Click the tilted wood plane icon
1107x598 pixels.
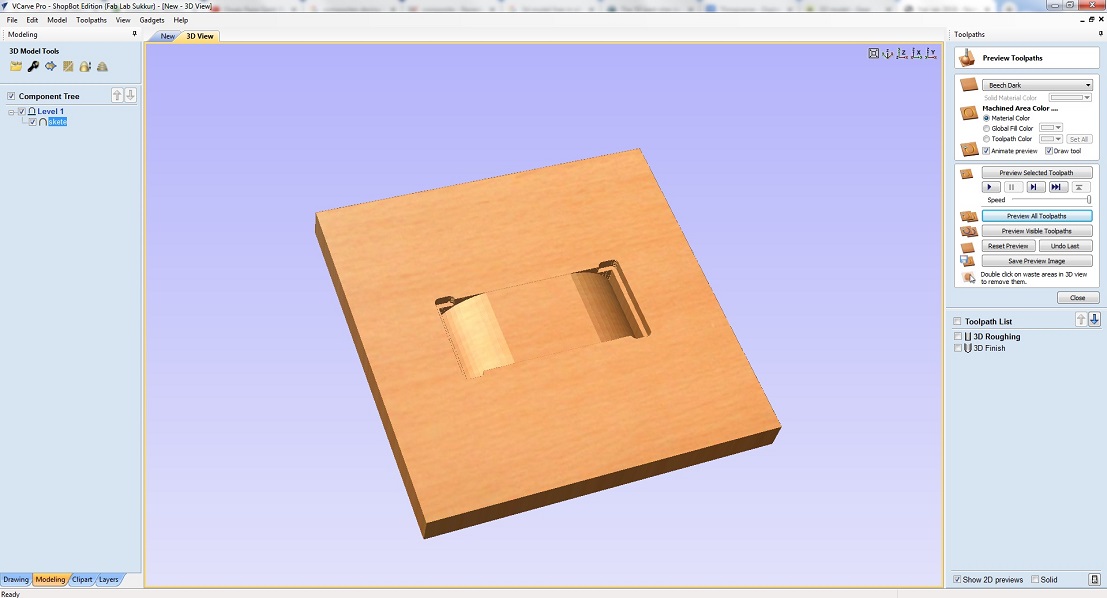point(68,66)
